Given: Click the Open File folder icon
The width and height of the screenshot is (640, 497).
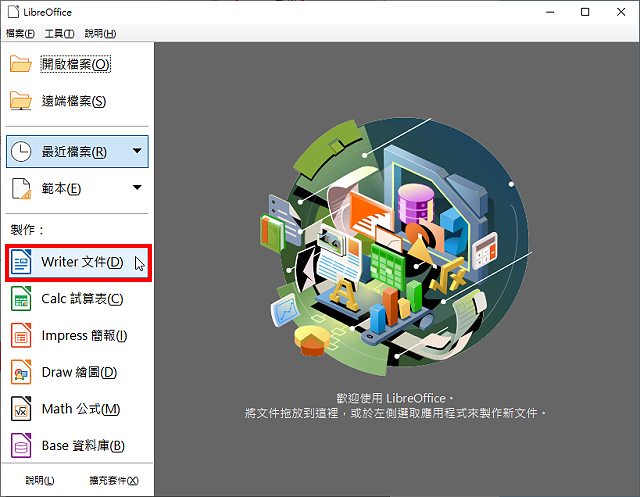Looking at the screenshot, I should point(20,64).
